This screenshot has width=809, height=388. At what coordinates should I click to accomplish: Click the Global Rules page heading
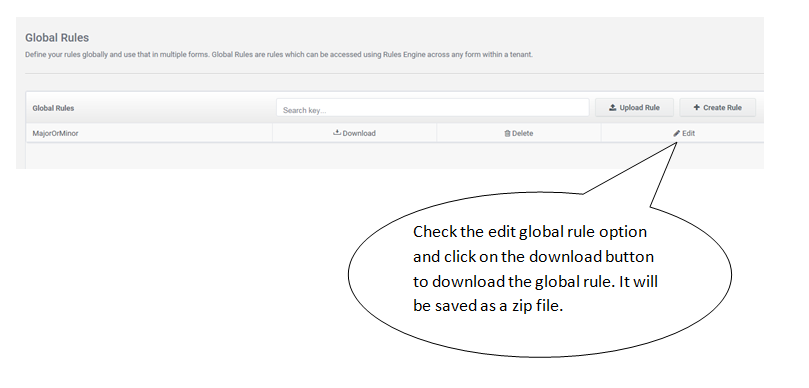click(x=57, y=38)
